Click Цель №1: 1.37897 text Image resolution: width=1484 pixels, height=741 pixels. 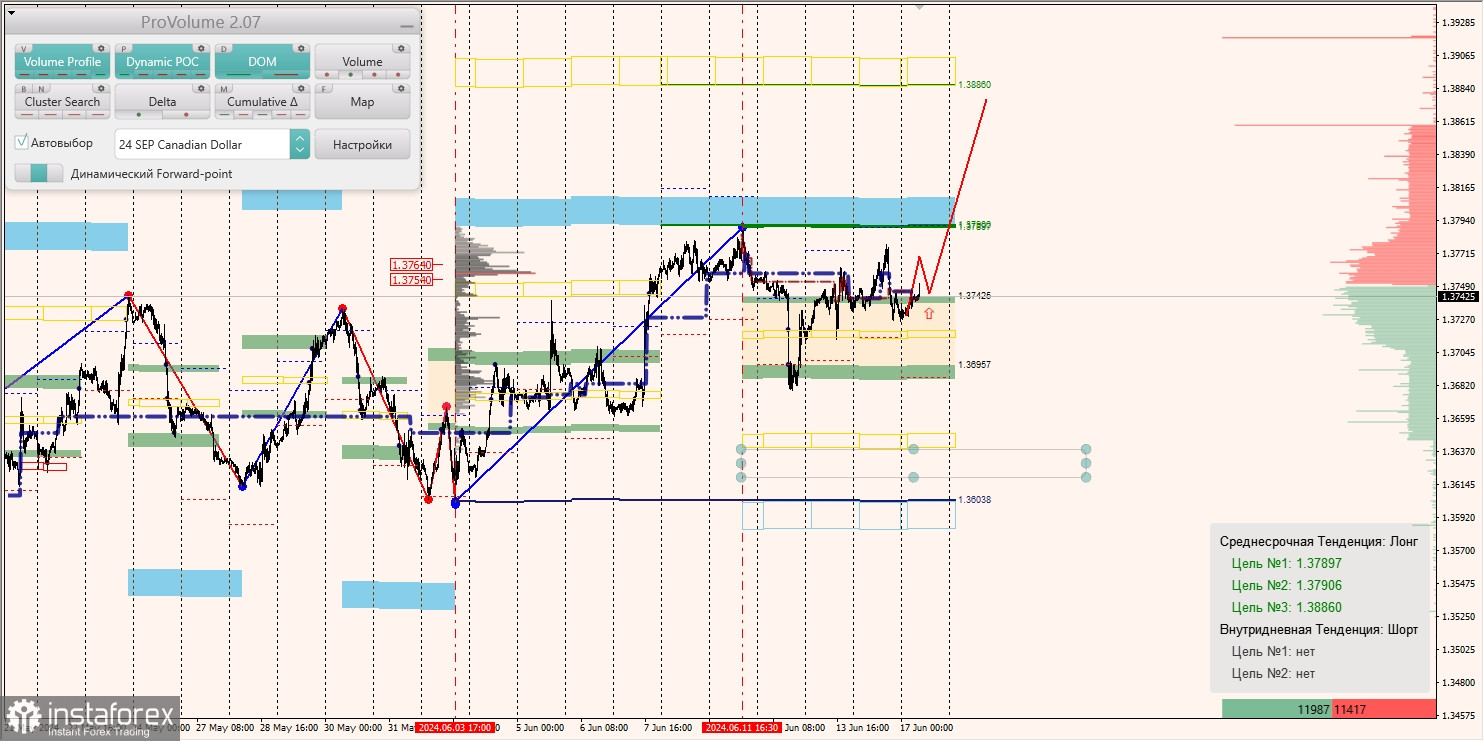click(x=1287, y=563)
